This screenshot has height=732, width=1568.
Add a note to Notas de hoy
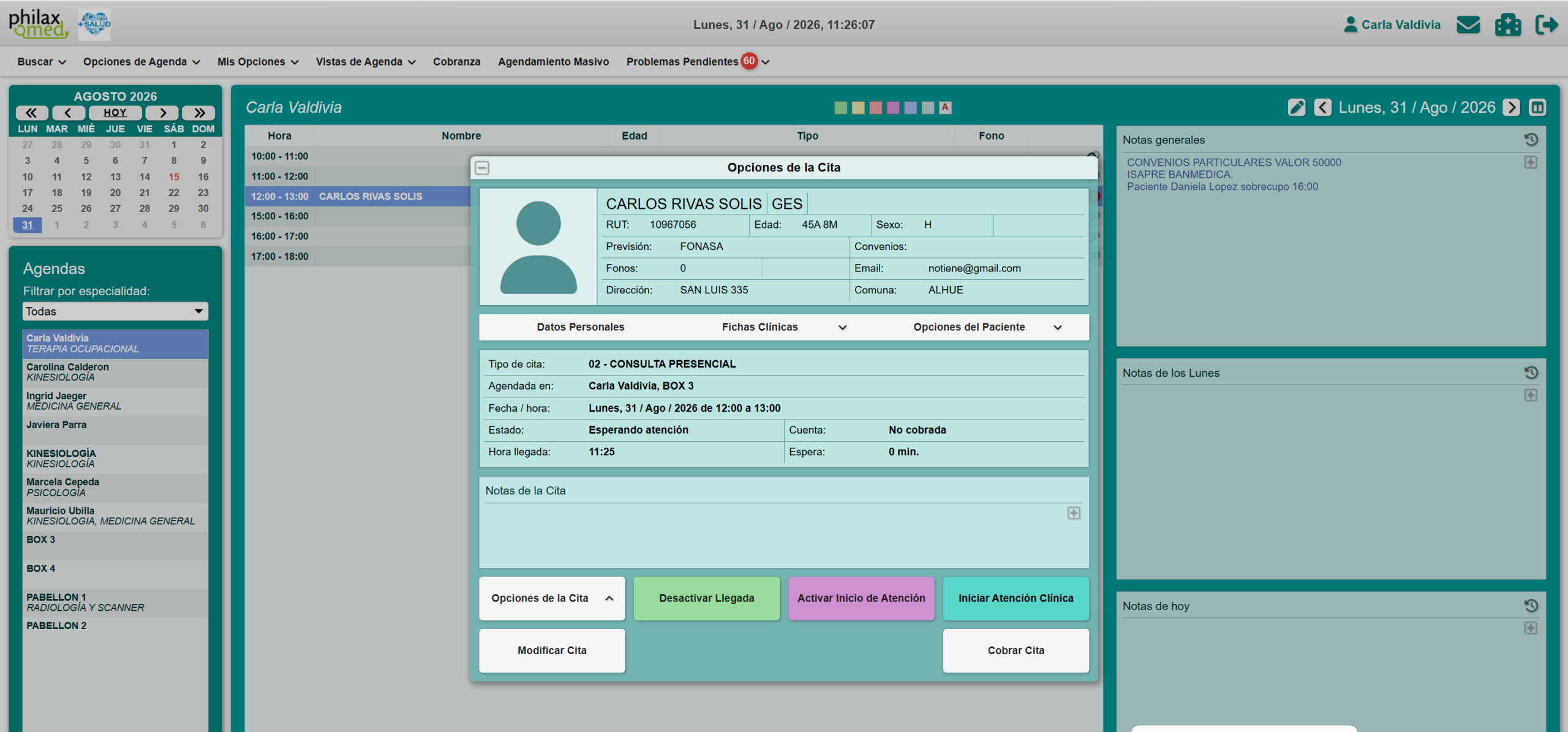pos(1530,628)
